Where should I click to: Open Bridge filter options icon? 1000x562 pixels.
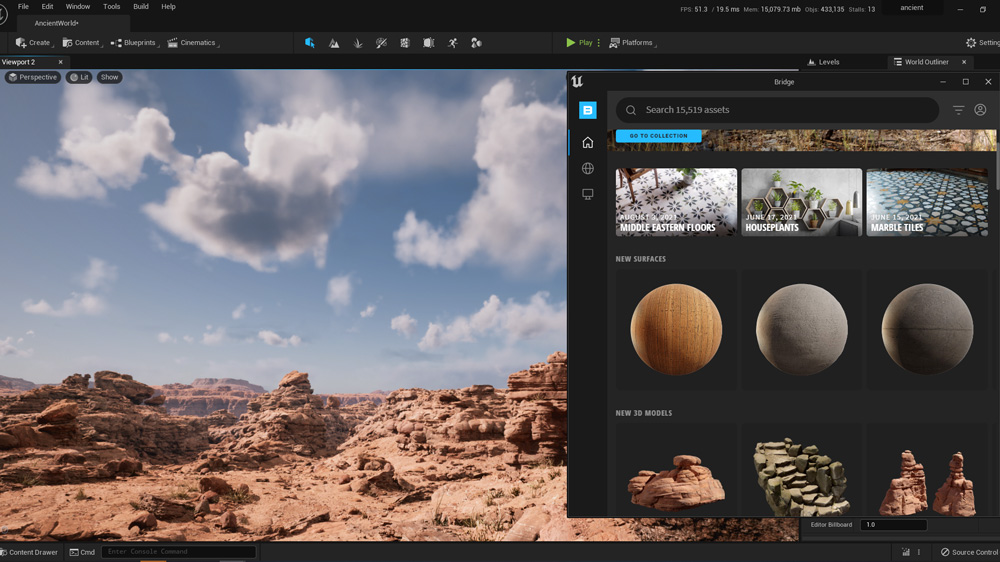[x=959, y=110]
